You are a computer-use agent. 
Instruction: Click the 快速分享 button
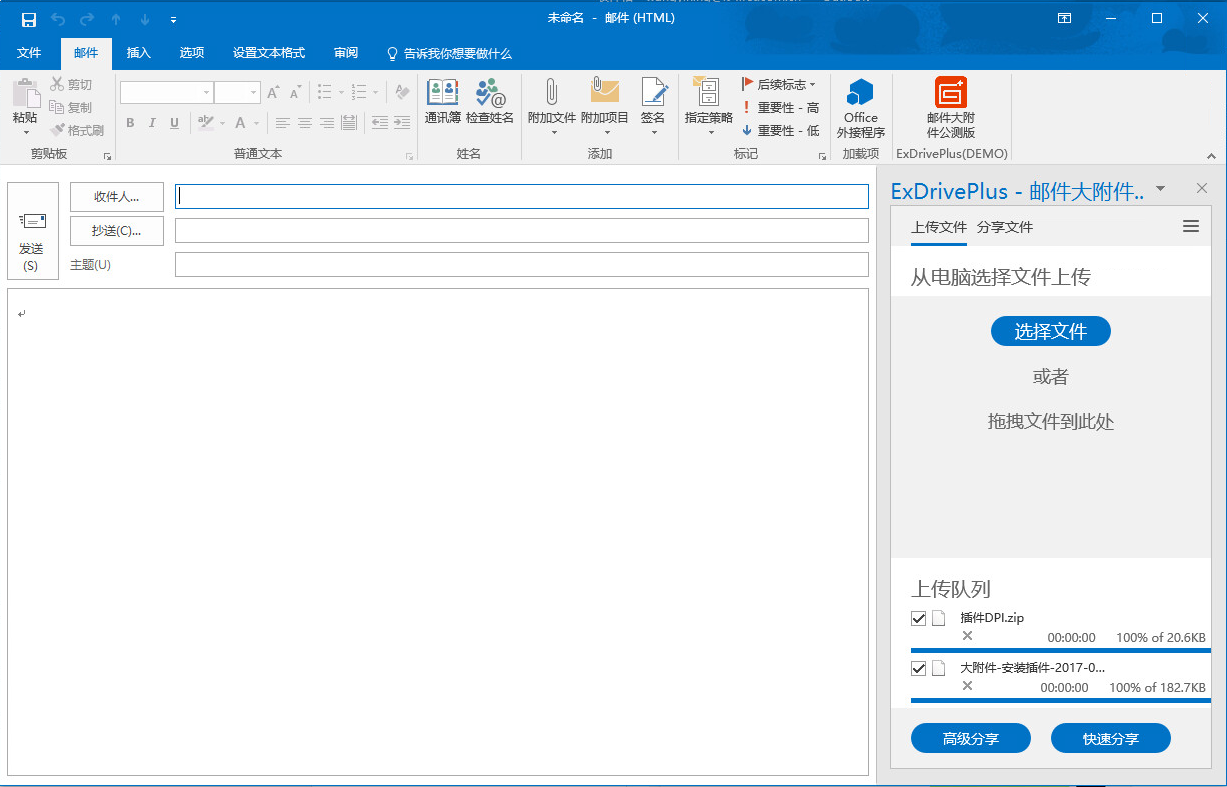point(1110,739)
